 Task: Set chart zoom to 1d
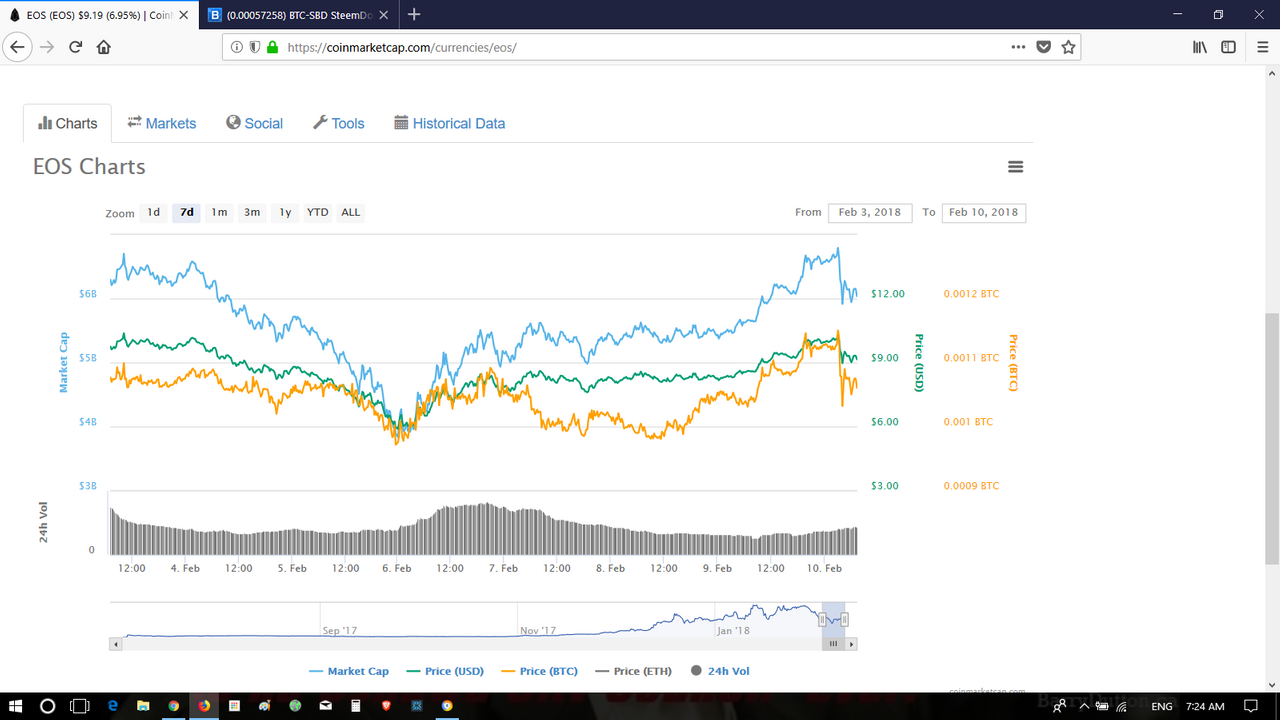point(153,212)
